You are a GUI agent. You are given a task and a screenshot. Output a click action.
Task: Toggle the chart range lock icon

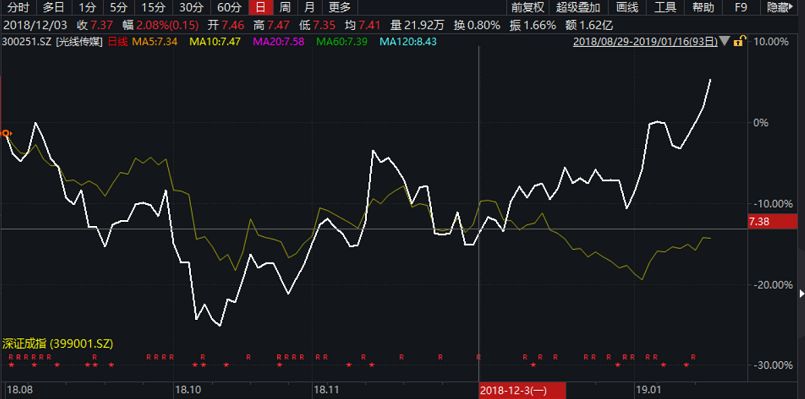738,42
